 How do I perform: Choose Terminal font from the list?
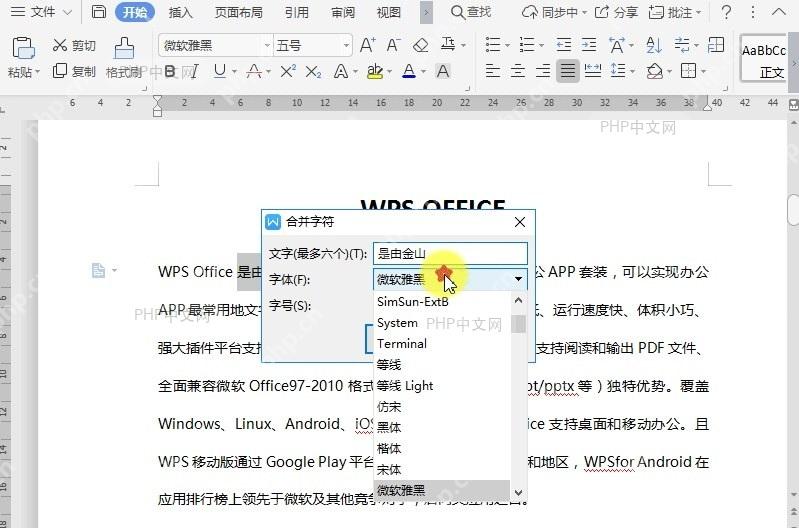(x=442, y=344)
